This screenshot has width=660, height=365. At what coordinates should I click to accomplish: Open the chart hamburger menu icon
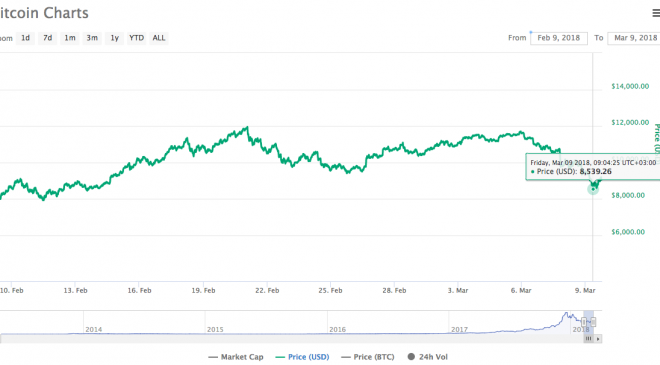tap(656, 13)
